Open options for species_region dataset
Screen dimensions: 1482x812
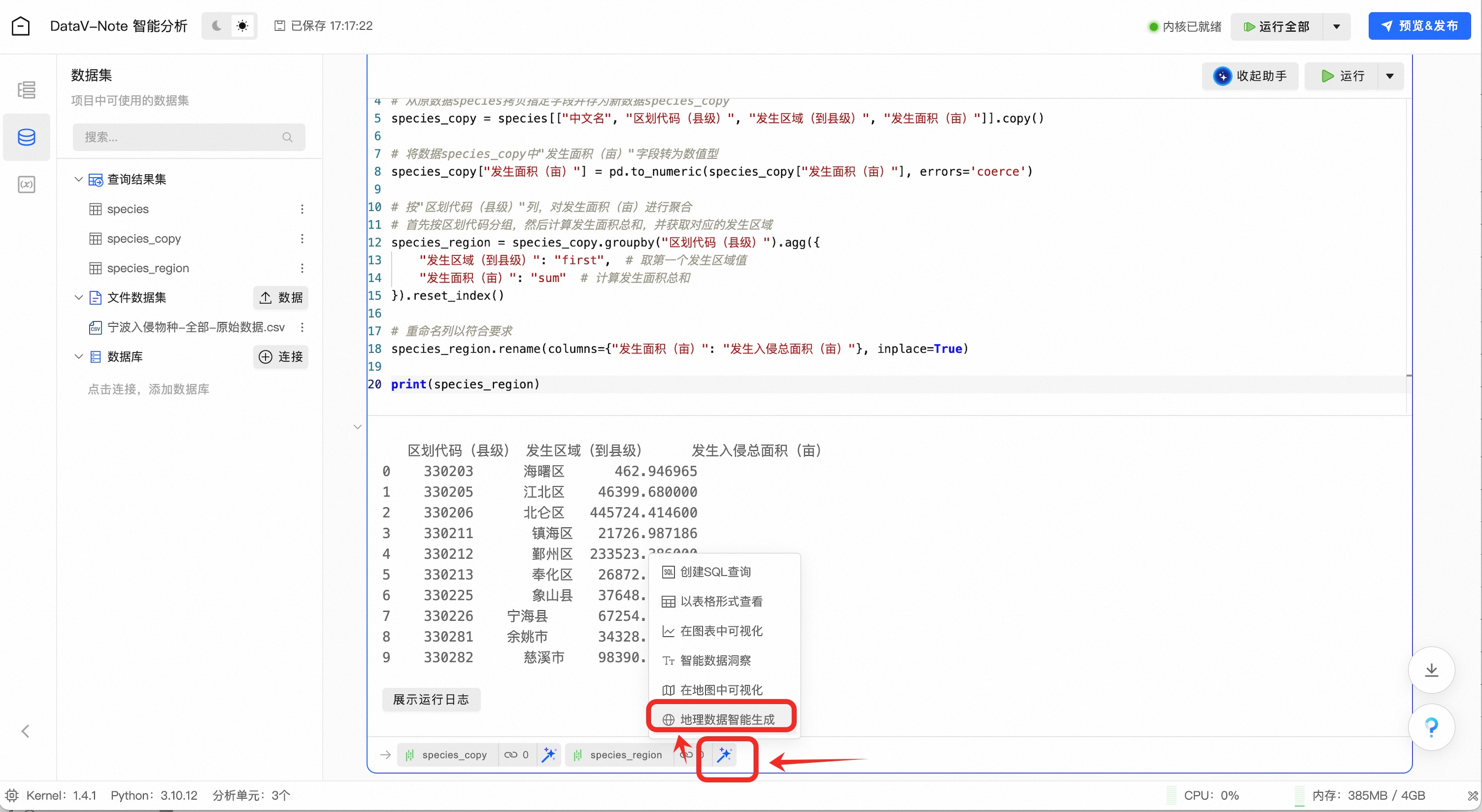click(302, 268)
